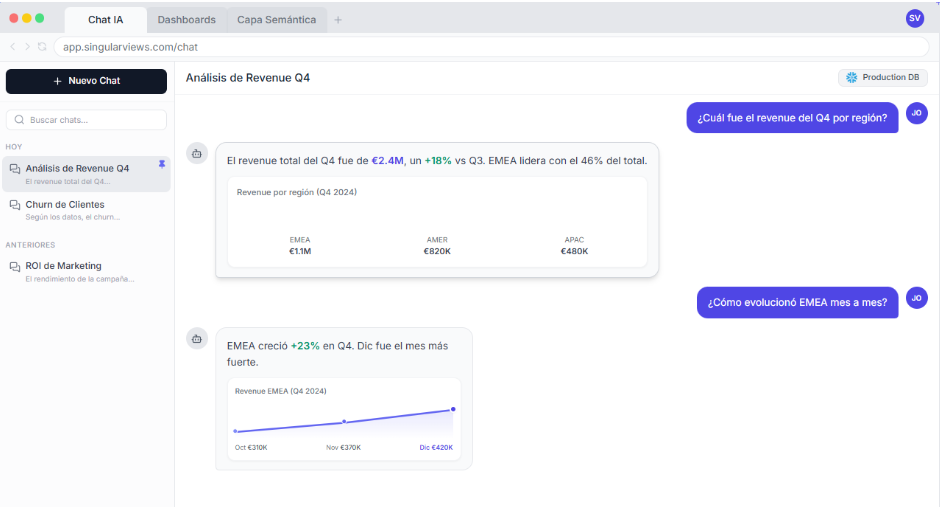Unpin the Análisis de Revenue Q4 chat
The height and width of the screenshot is (516, 942).
pyautogui.click(x=162, y=165)
